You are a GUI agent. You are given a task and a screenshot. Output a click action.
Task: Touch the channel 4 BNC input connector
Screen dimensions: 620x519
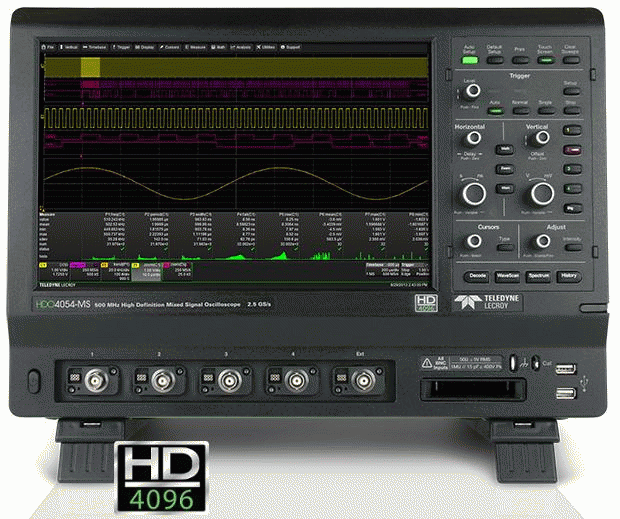(x=295, y=381)
